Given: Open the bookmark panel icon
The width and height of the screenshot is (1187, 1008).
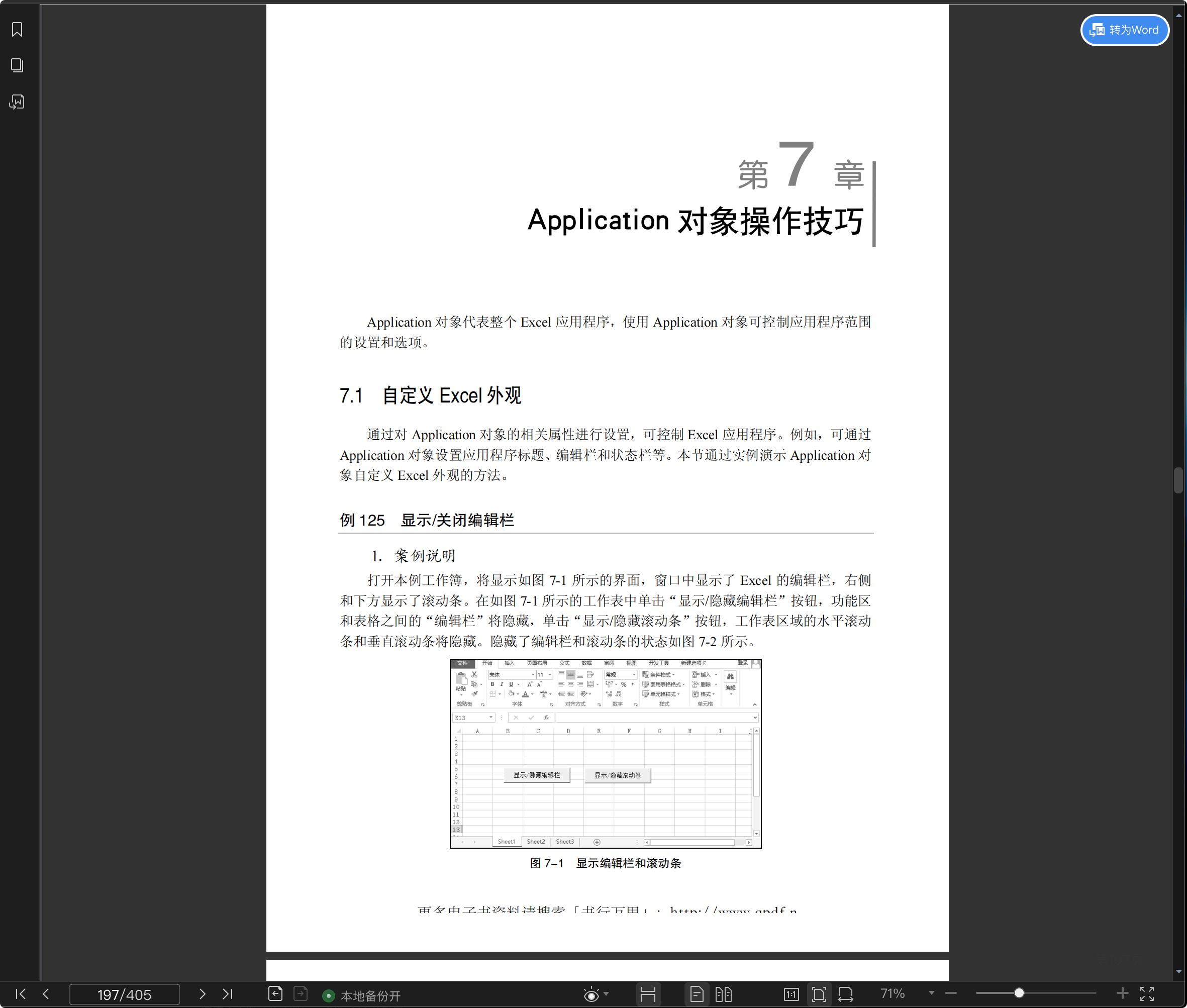Looking at the screenshot, I should click(17, 30).
